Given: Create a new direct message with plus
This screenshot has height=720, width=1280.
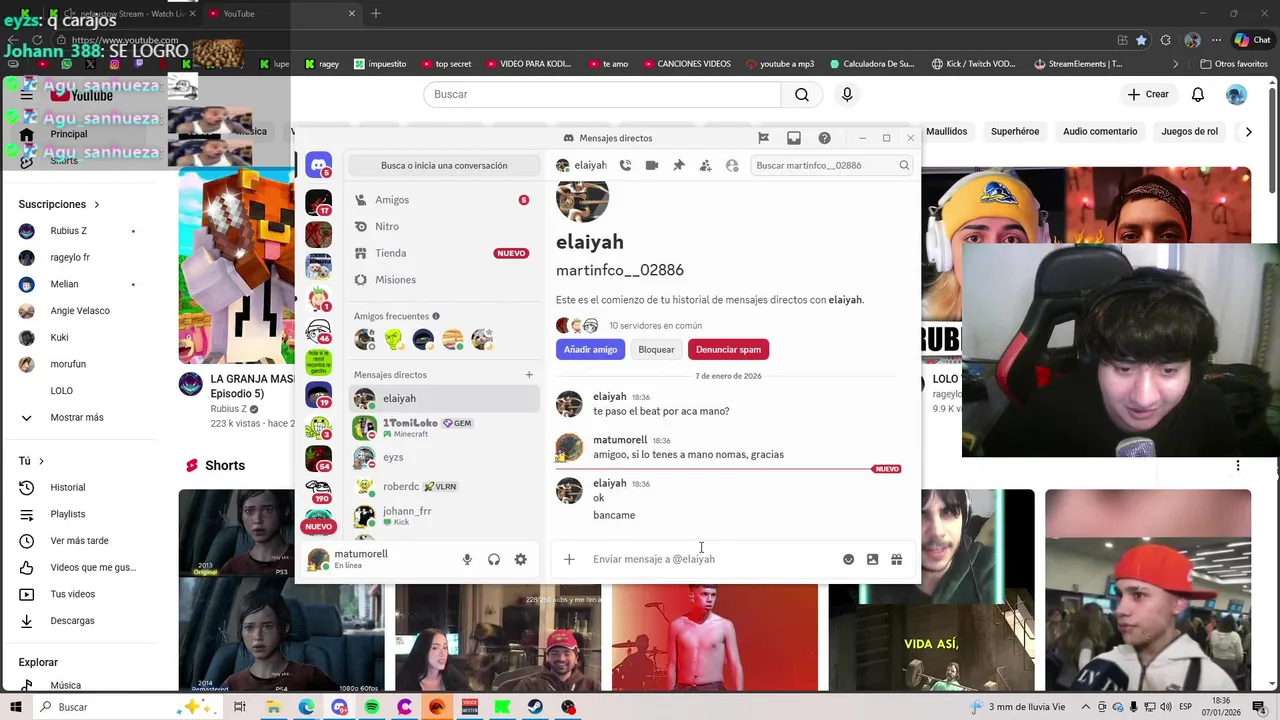Looking at the screenshot, I should click(x=529, y=375).
